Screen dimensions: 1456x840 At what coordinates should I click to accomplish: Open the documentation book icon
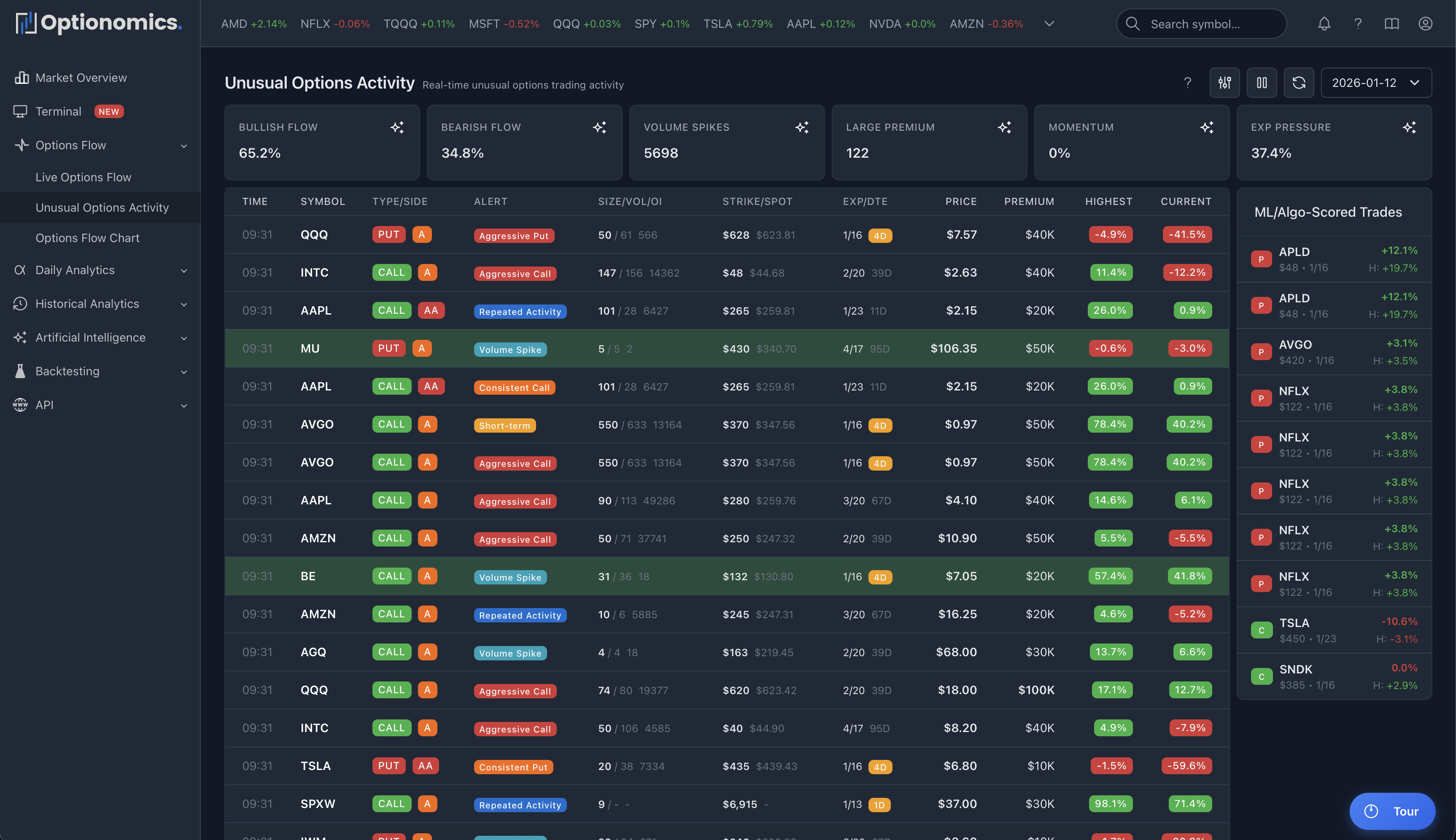1391,24
